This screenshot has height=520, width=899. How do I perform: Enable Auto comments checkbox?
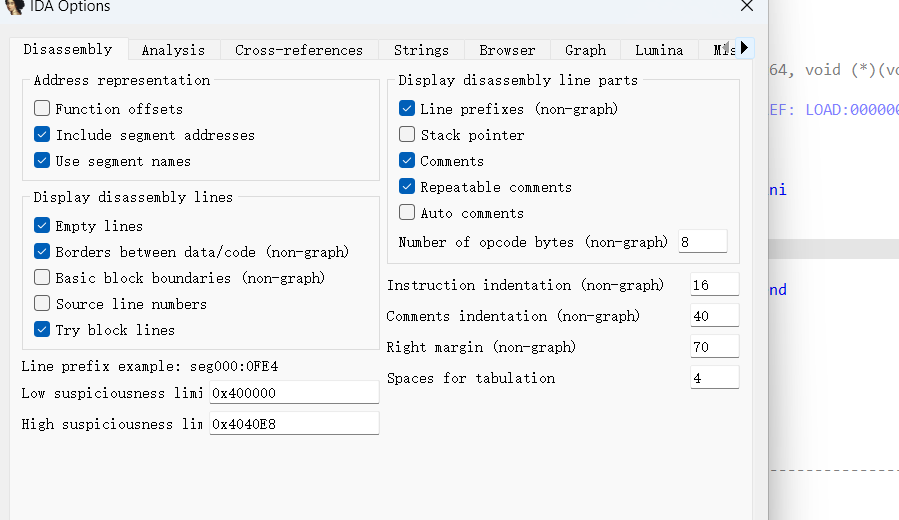(407, 212)
